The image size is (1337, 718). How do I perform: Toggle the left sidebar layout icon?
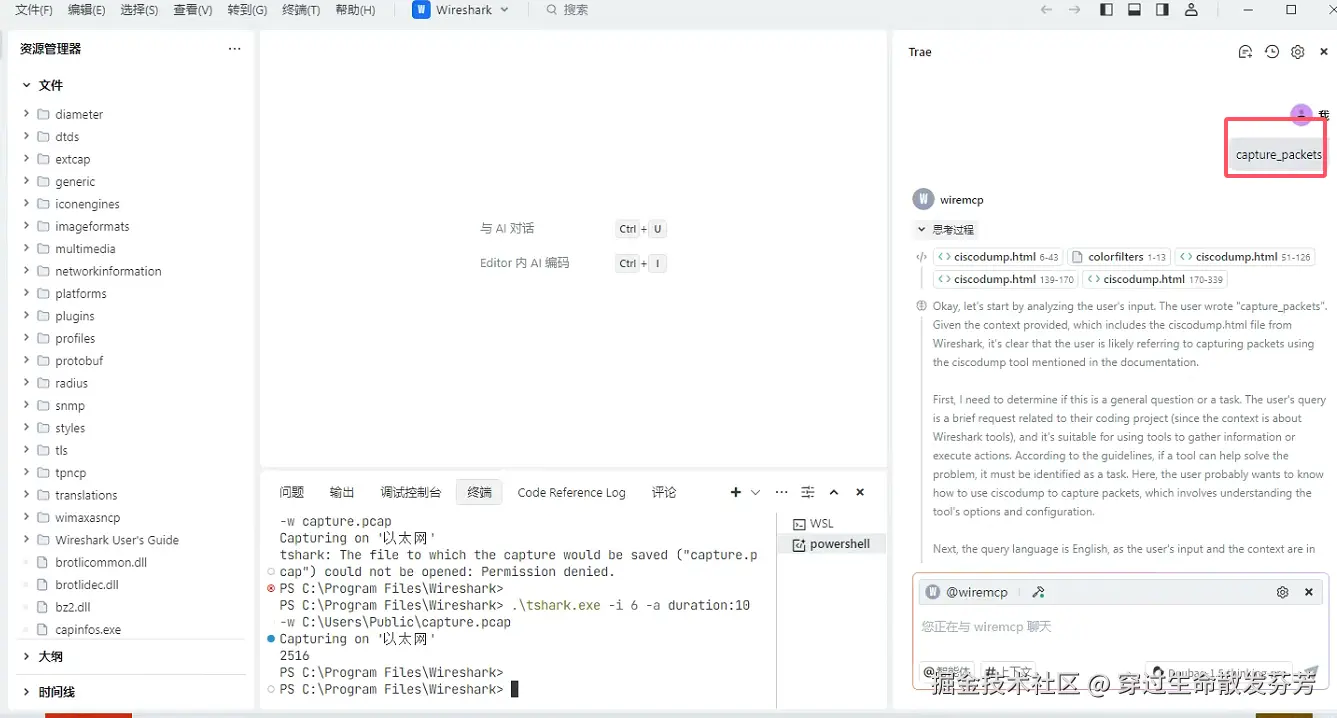tap(1106, 10)
